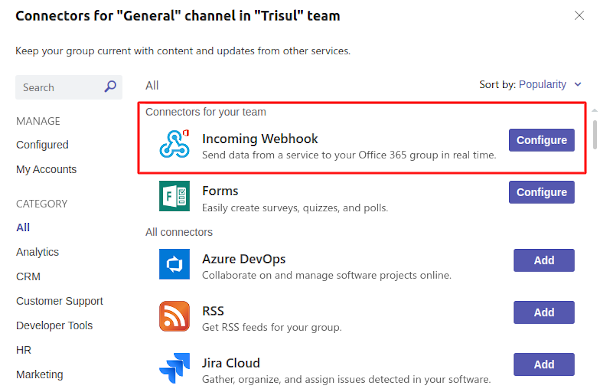Select the Customer Support category
600x389 pixels.
coord(60,301)
